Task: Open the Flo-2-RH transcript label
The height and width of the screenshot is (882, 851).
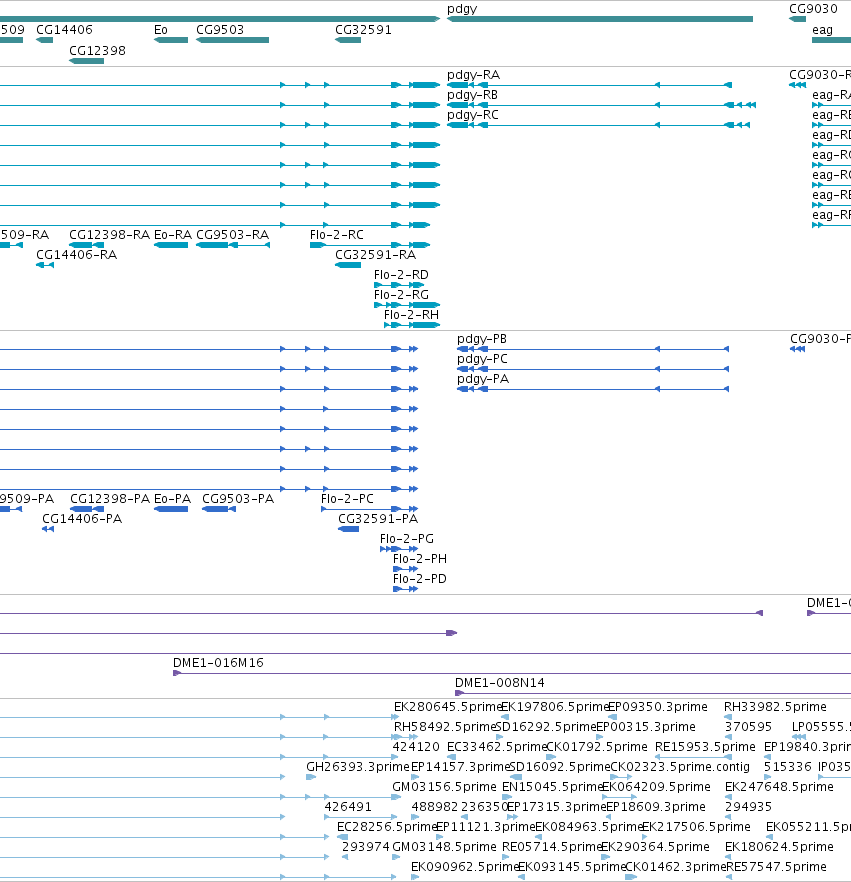Action: 411,314
